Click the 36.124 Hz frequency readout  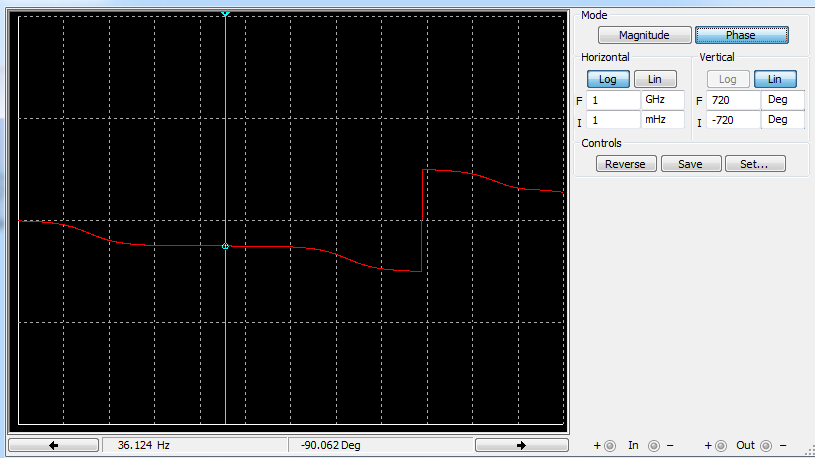pyautogui.click(x=195, y=445)
